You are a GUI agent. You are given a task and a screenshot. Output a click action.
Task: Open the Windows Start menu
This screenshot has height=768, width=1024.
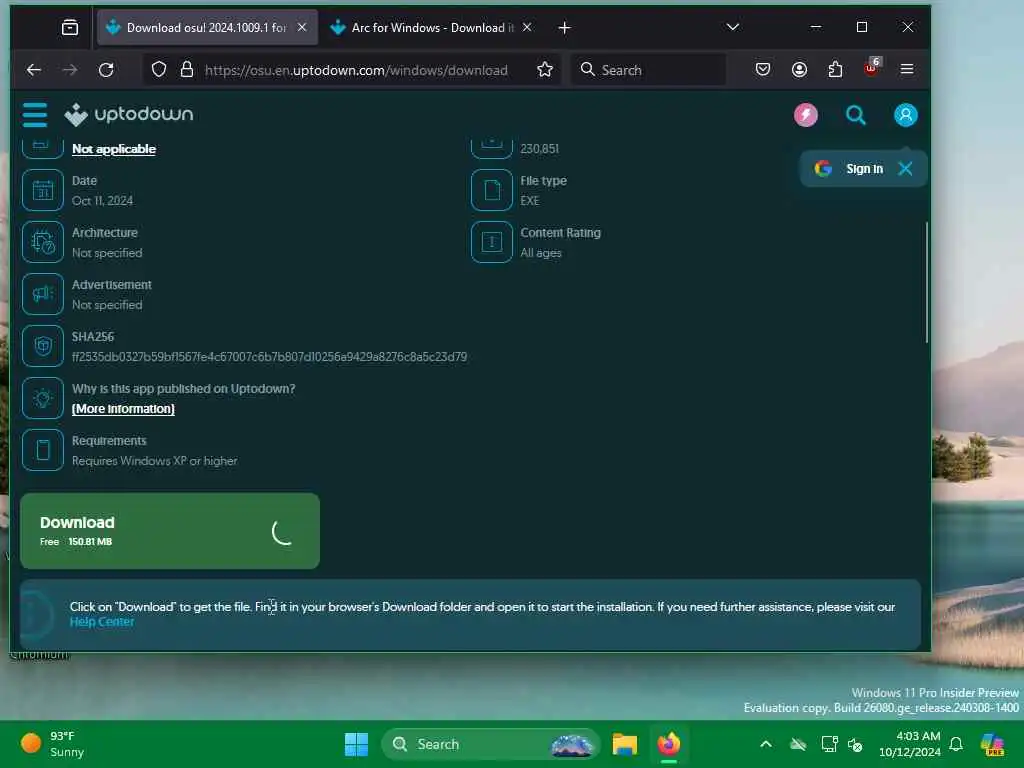[356, 744]
